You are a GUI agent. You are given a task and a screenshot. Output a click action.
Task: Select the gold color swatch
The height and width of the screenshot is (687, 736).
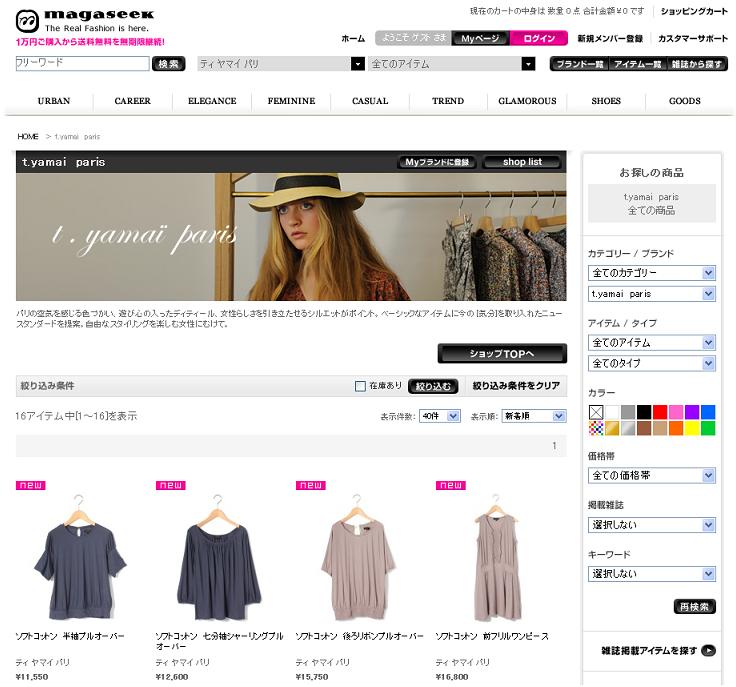tap(612, 428)
